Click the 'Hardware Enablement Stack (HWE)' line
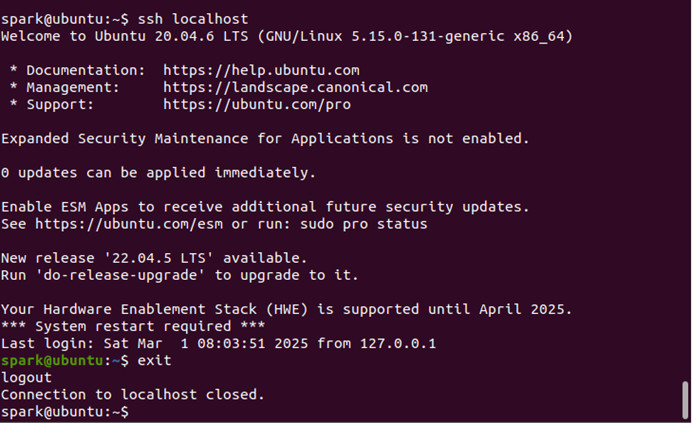This screenshot has height=423, width=692. tap(286, 309)
